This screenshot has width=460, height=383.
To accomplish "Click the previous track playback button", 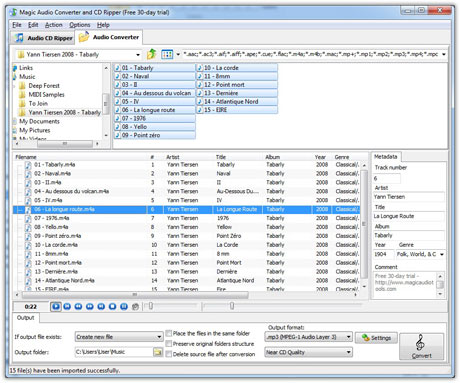I will 67,306.
